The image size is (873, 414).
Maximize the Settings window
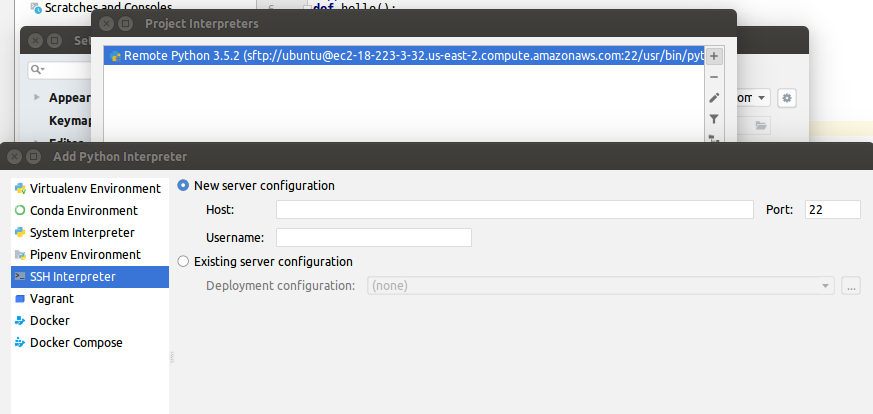click(54, 41)
